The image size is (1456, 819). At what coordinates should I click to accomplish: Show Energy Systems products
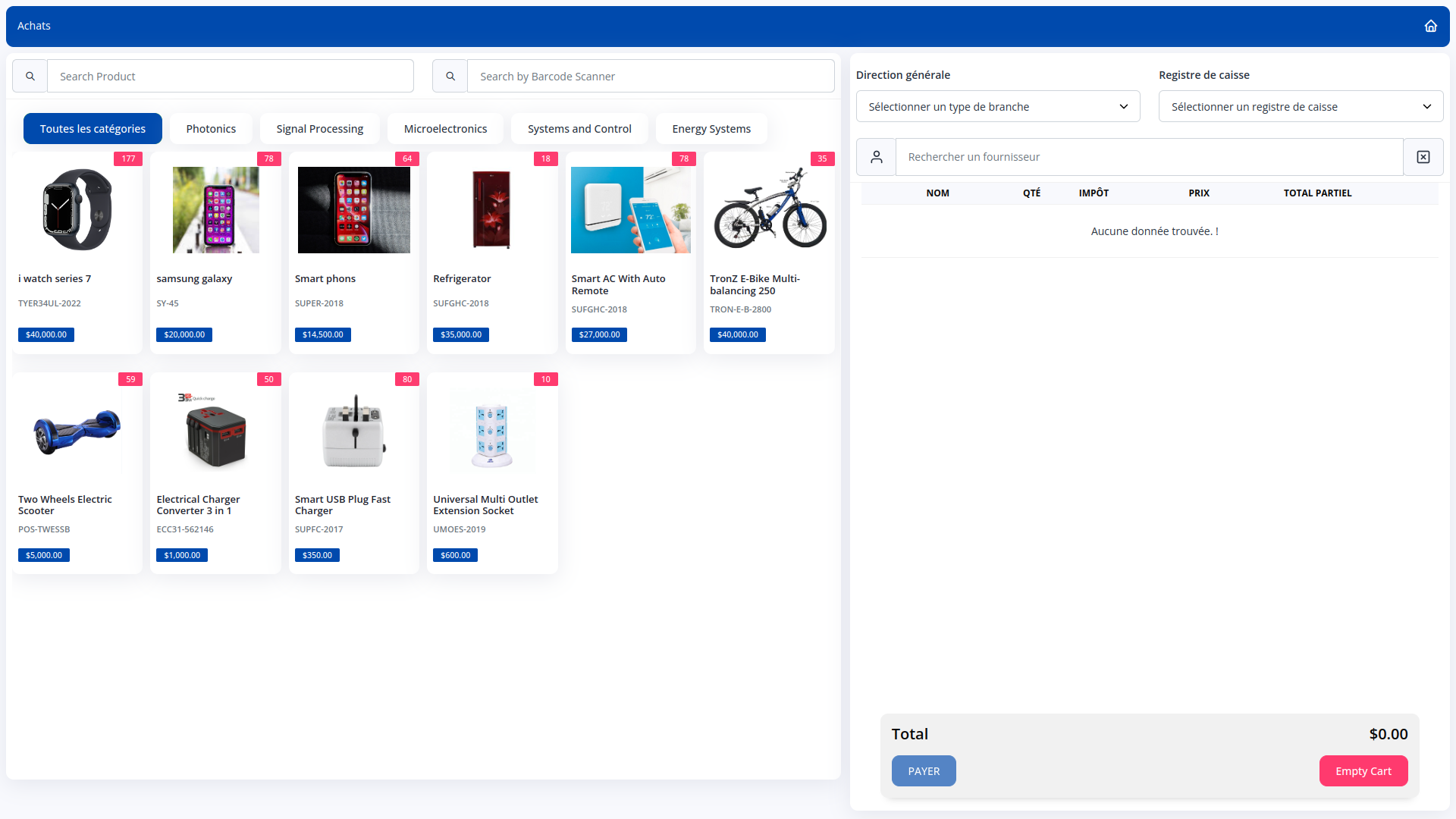click(711, 129)
